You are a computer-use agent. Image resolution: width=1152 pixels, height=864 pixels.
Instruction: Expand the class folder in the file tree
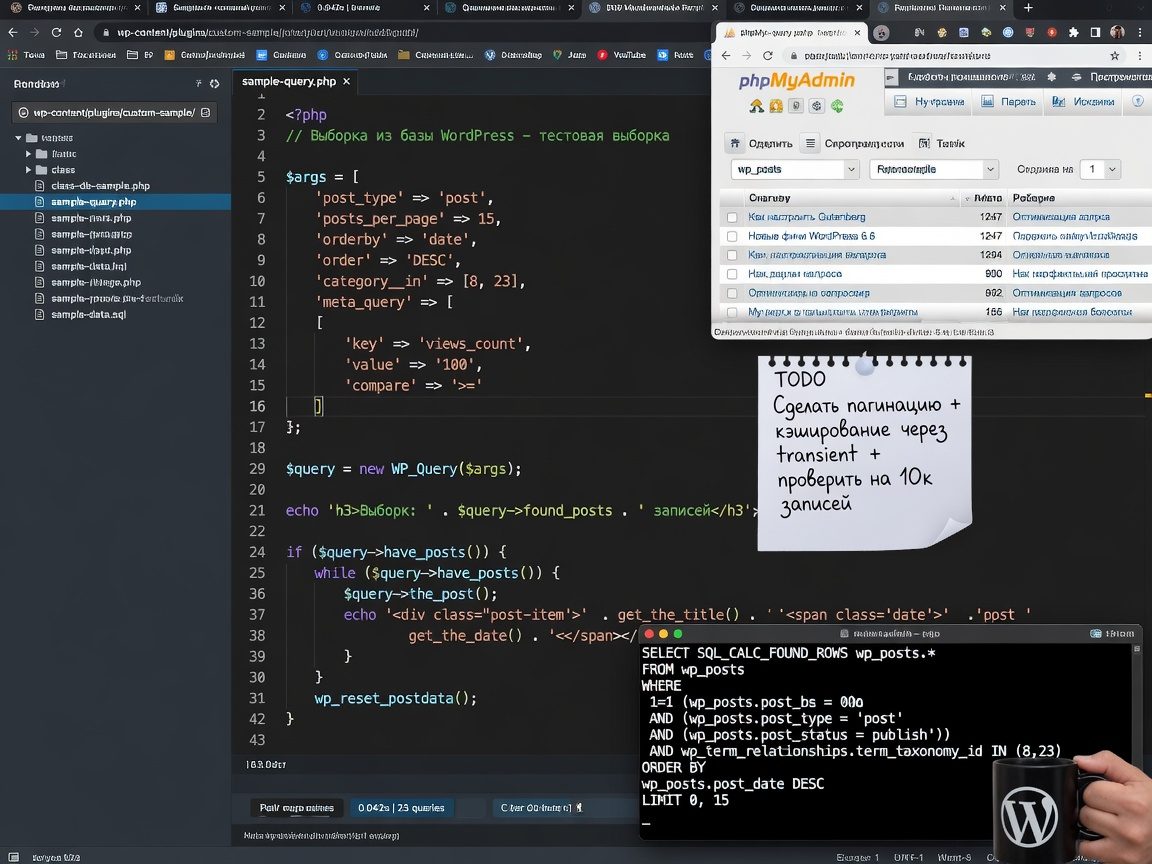pyautogui.click(x=29, y=170)
